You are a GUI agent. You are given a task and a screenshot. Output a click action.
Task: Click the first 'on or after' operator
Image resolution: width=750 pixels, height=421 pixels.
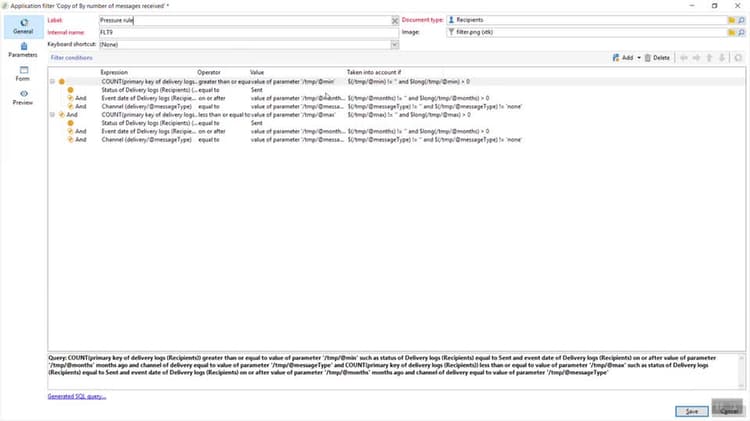click(212, 98)
